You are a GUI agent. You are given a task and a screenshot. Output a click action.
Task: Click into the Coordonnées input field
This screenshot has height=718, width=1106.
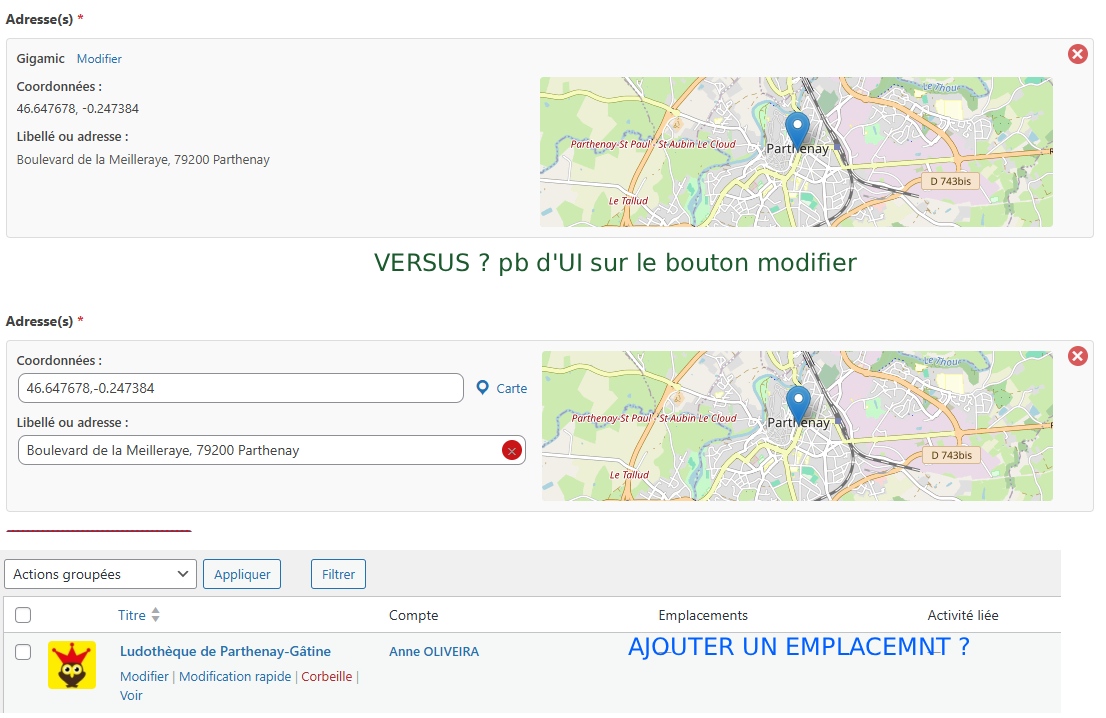[240, 388]
